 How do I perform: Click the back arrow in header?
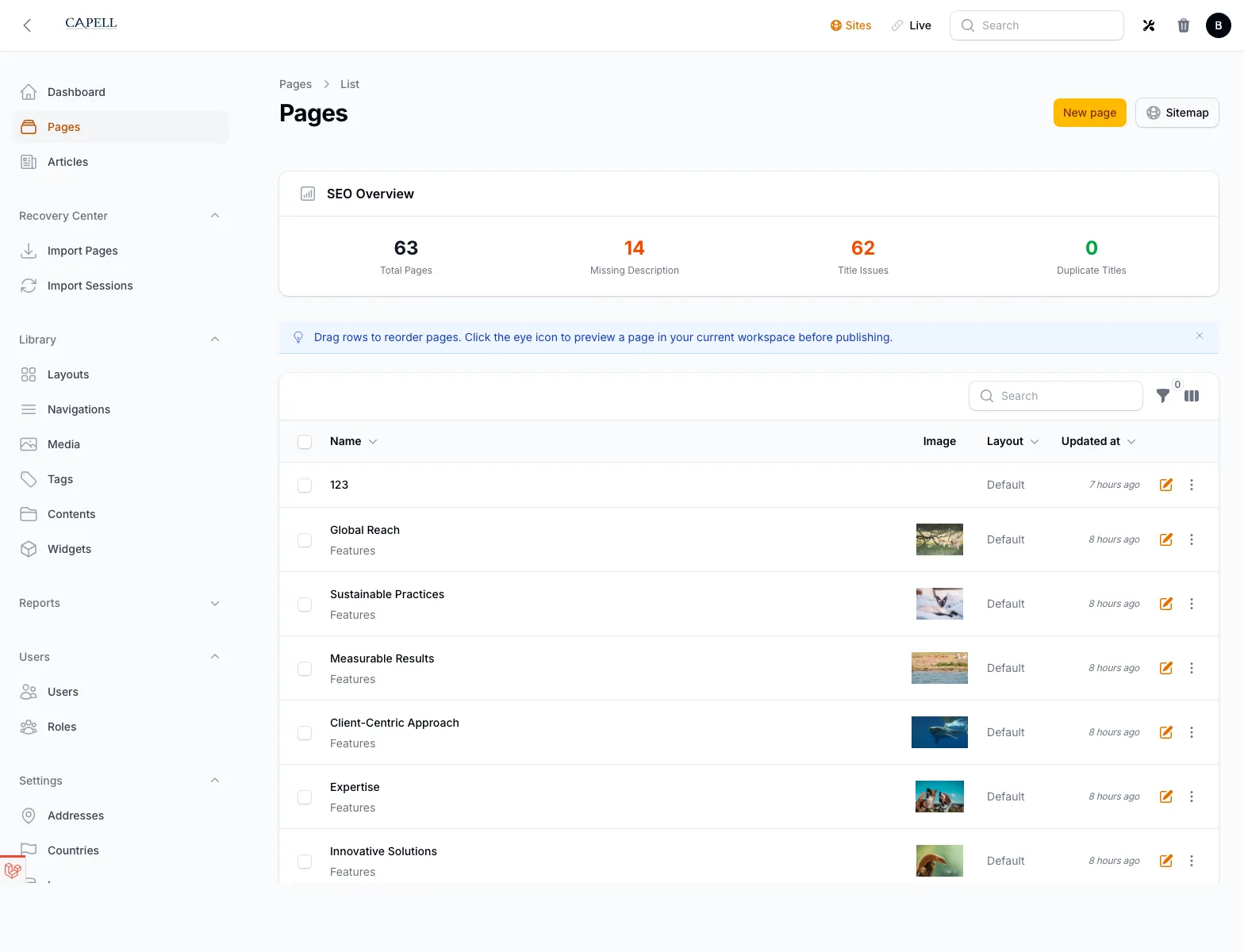[27, 25]
